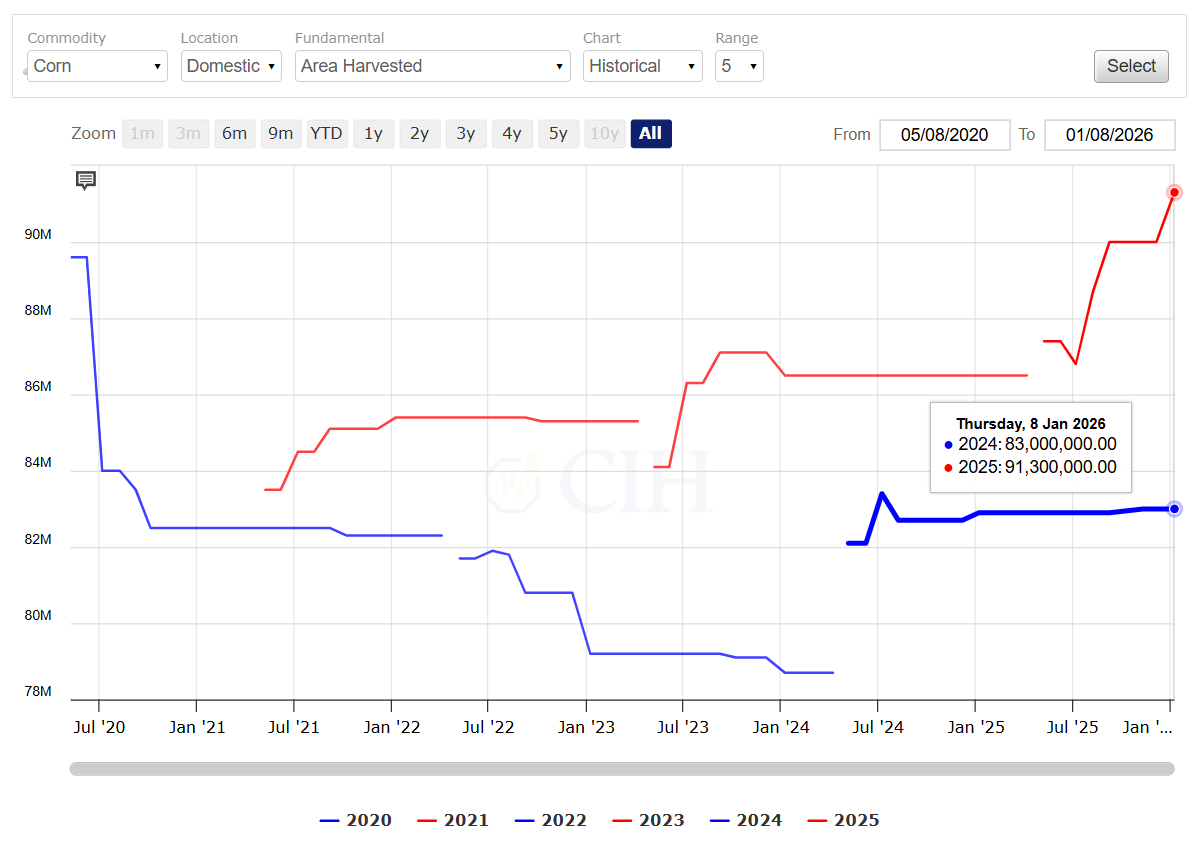Screen dimensions: 1201x844
Task: Open the Commodity dropdown showing Corn
Action: click(97, 66)
